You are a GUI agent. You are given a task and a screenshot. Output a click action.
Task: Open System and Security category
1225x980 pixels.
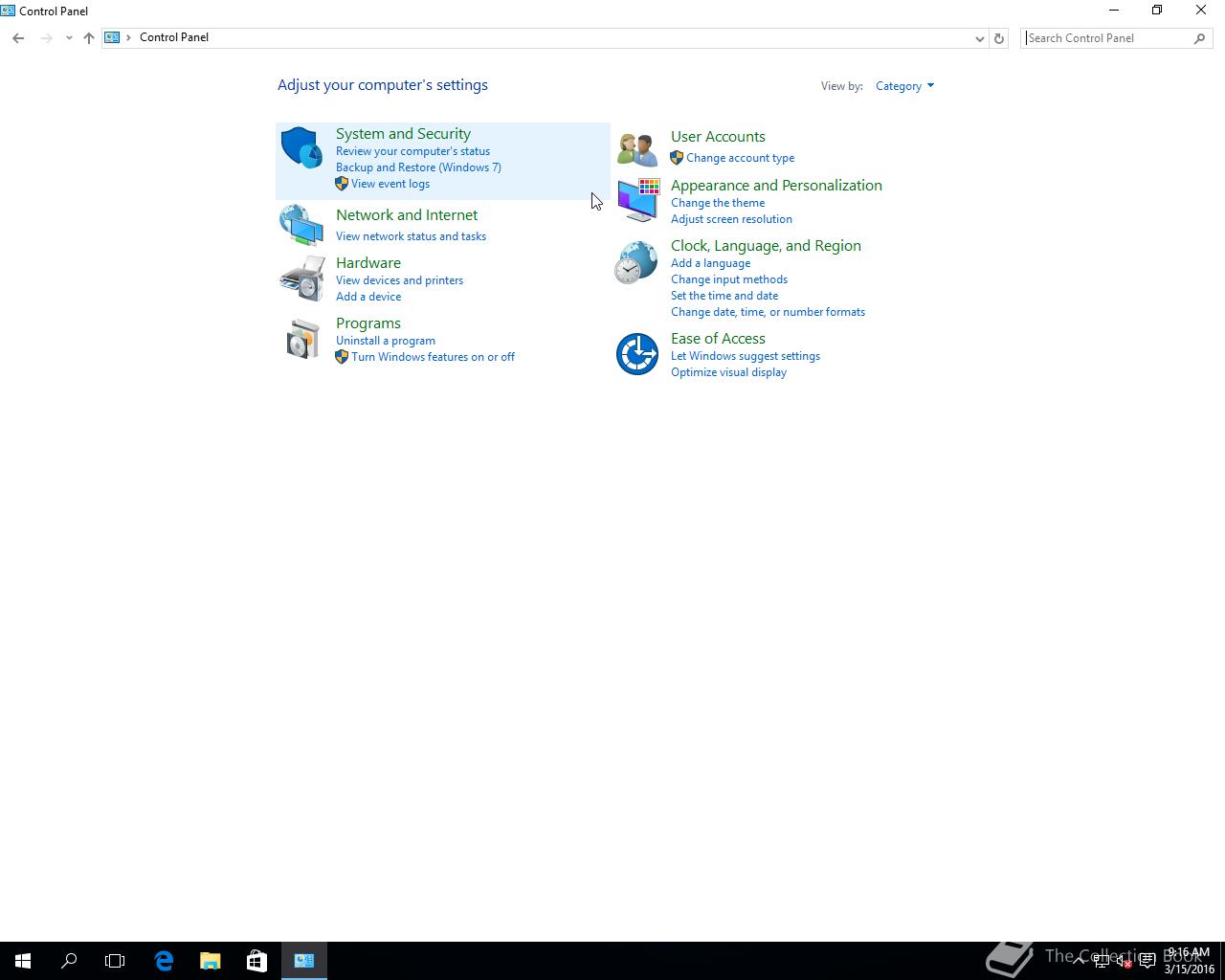[x=403, y=134]
